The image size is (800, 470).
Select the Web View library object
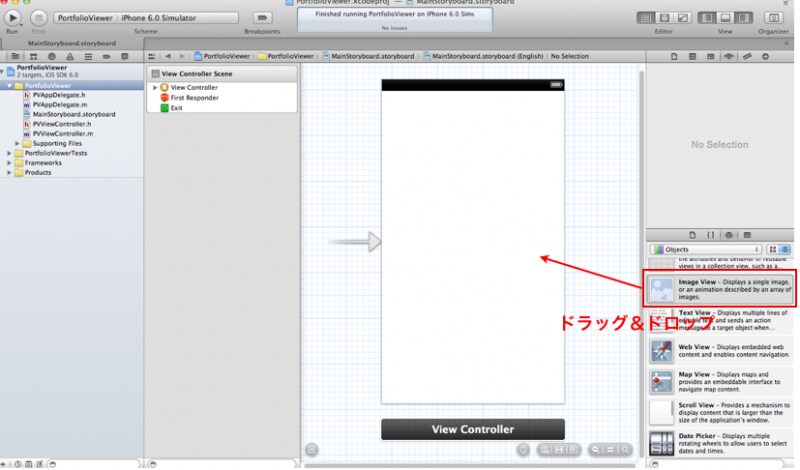720,351
